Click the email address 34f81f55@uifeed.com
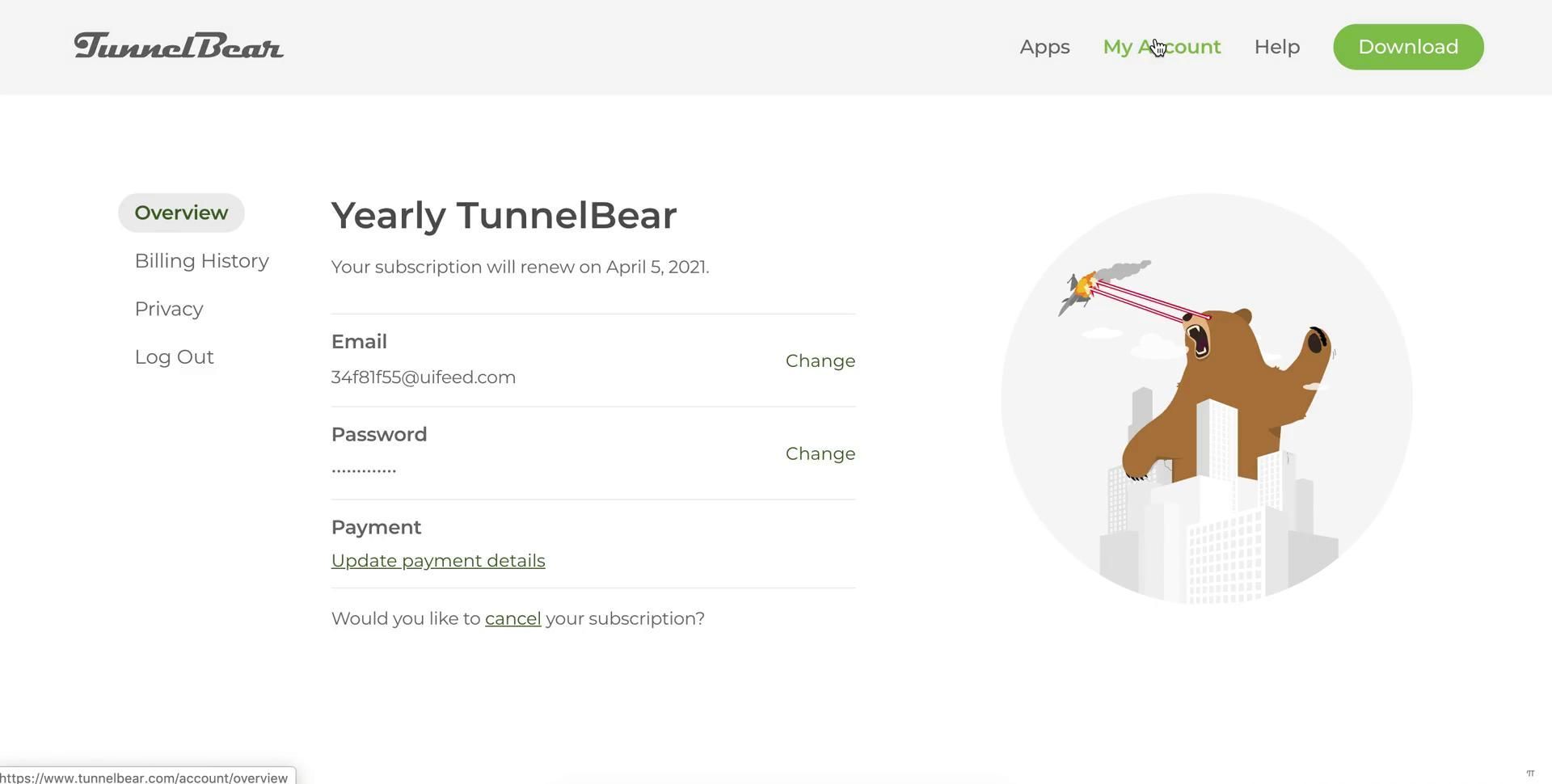 (x=424, y=377)
